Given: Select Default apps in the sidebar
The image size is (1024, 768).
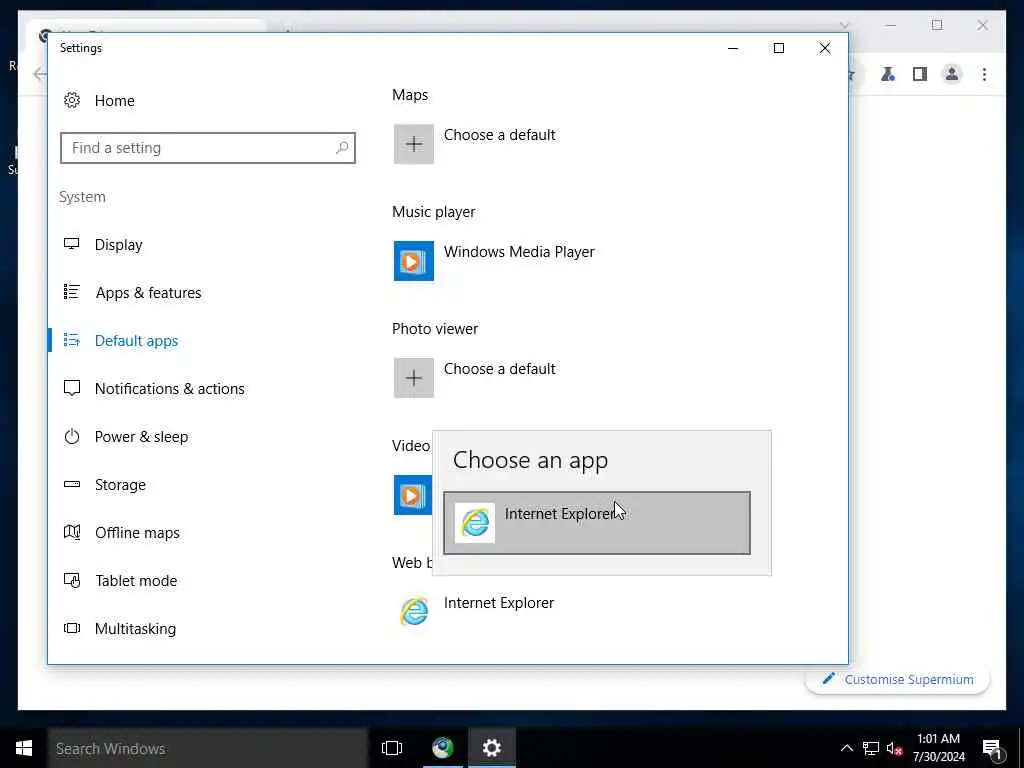Looking at the screenshot, I should (136, 340).
